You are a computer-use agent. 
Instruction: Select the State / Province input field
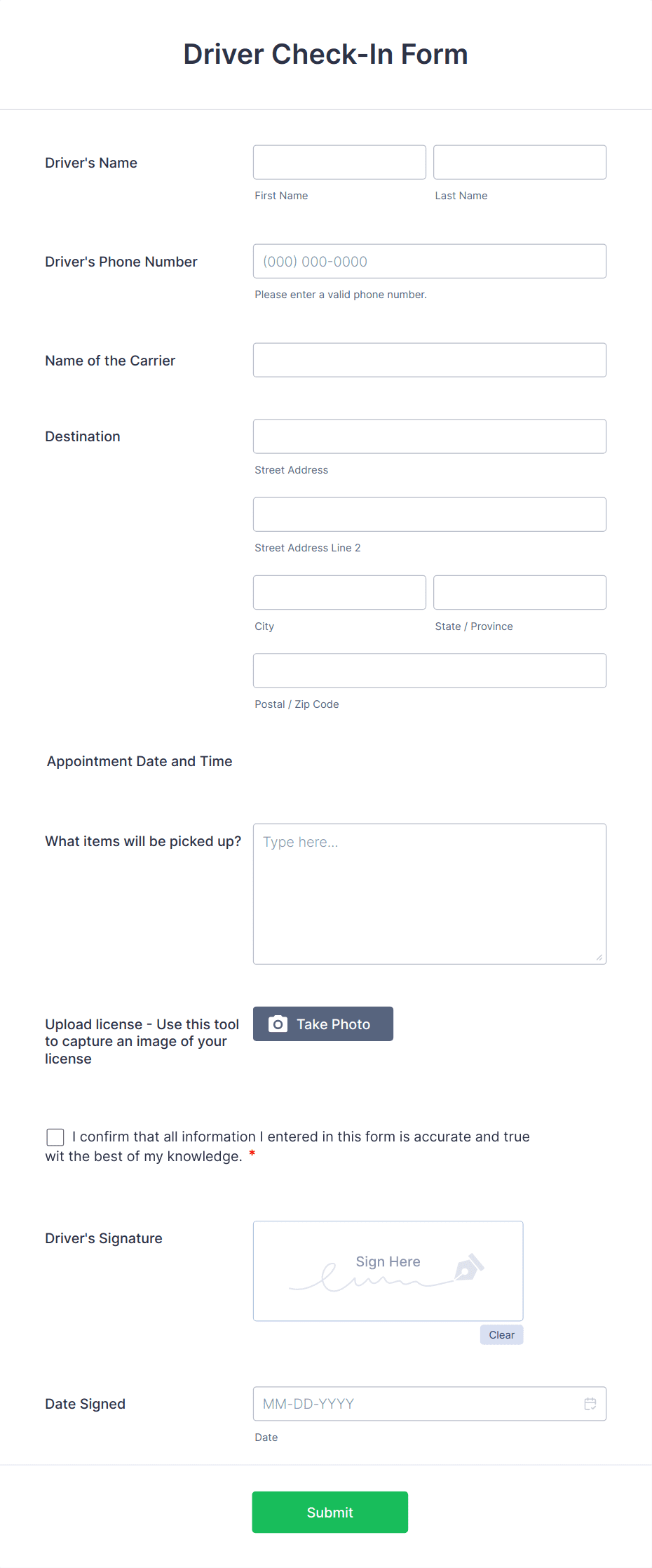pos(519,592)
